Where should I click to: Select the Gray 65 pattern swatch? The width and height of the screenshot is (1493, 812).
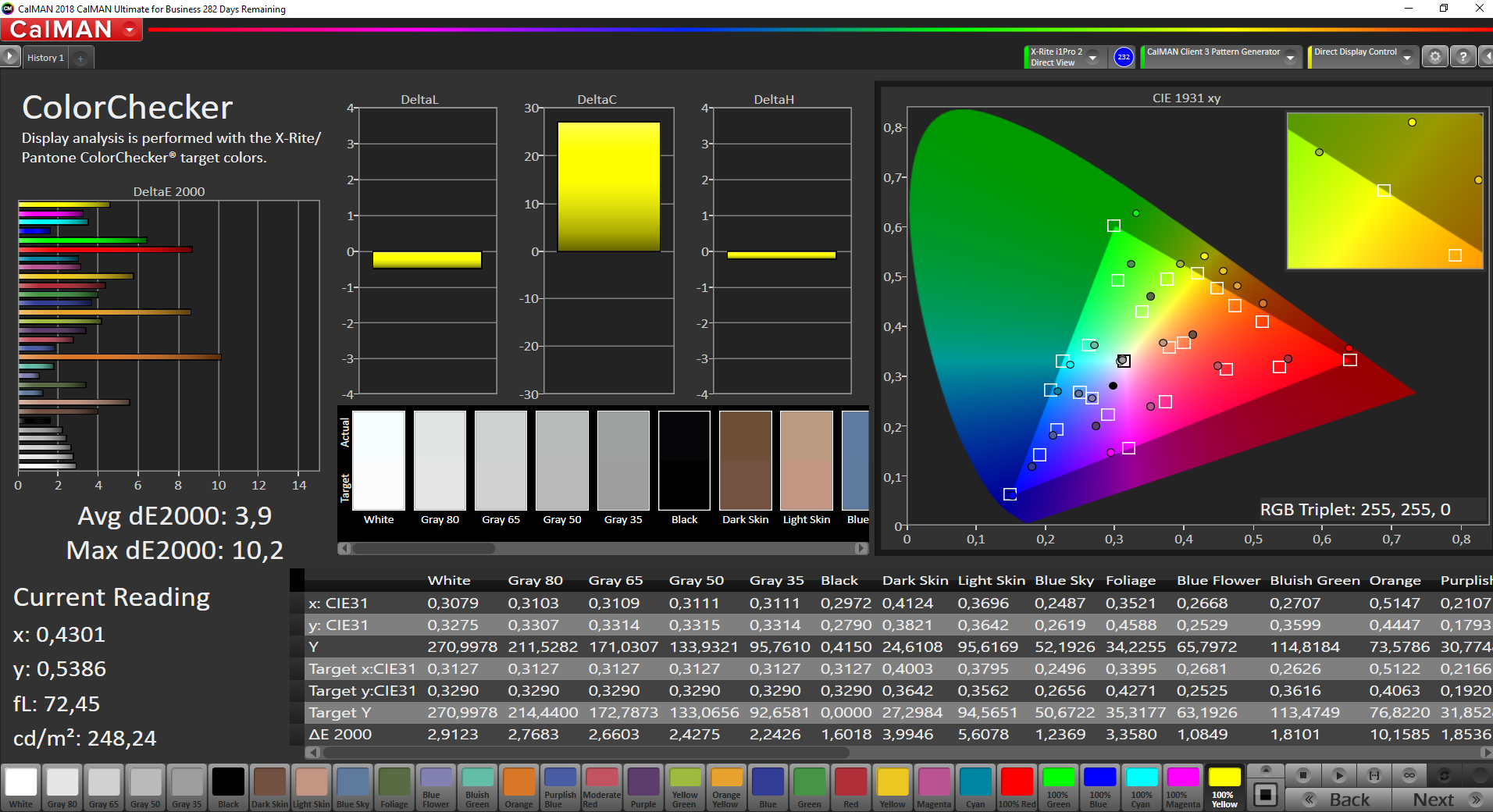[x=104, y=787]
